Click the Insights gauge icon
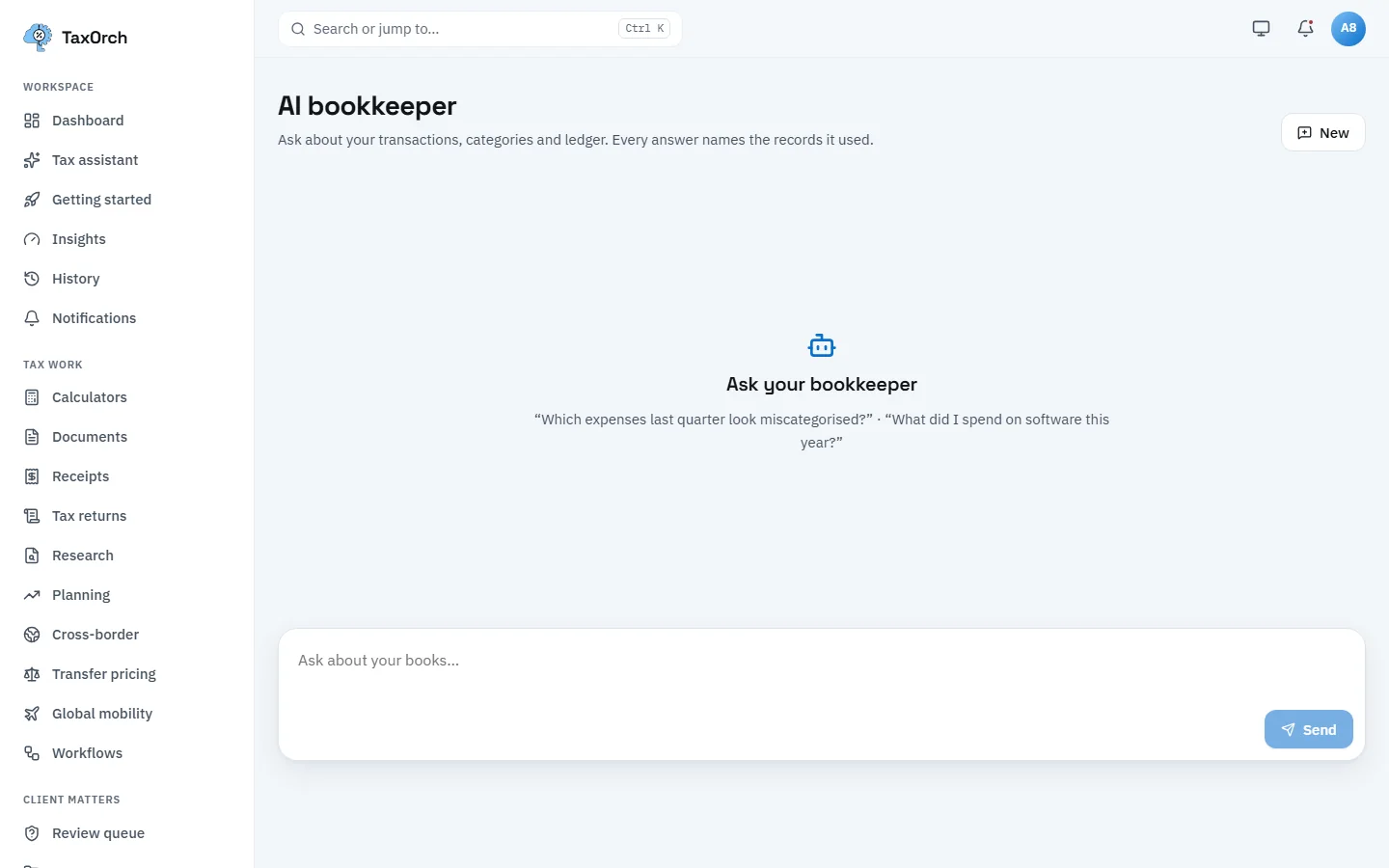 tap(32, 239)
